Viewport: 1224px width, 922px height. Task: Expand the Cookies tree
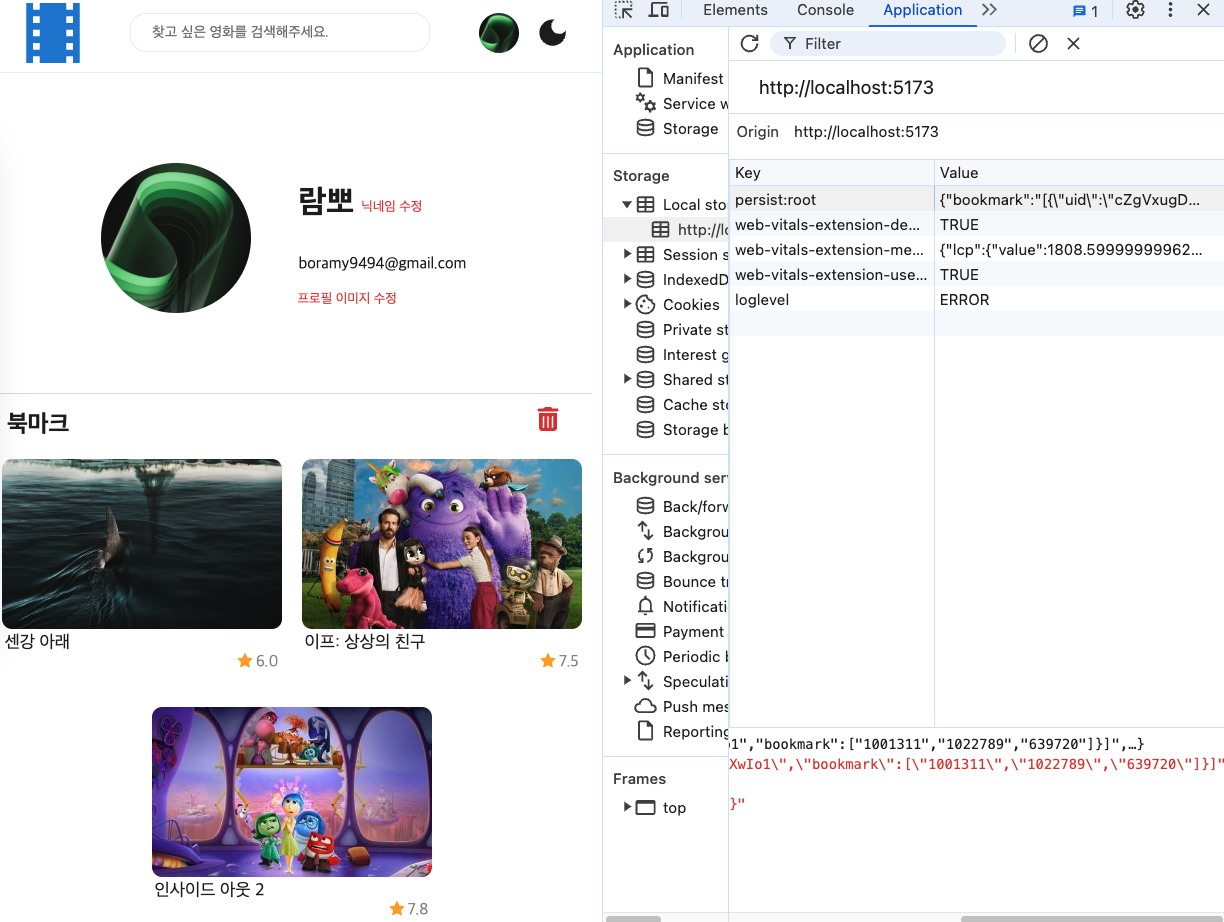tap(627, 304)
